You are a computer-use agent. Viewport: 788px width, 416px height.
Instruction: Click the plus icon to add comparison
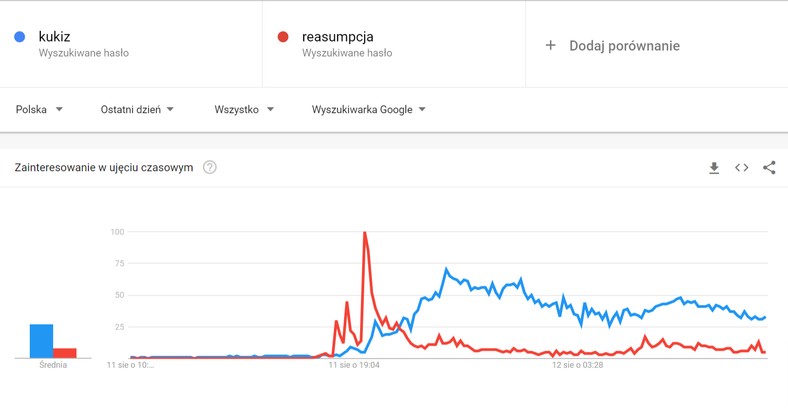[x=550, y=45]
